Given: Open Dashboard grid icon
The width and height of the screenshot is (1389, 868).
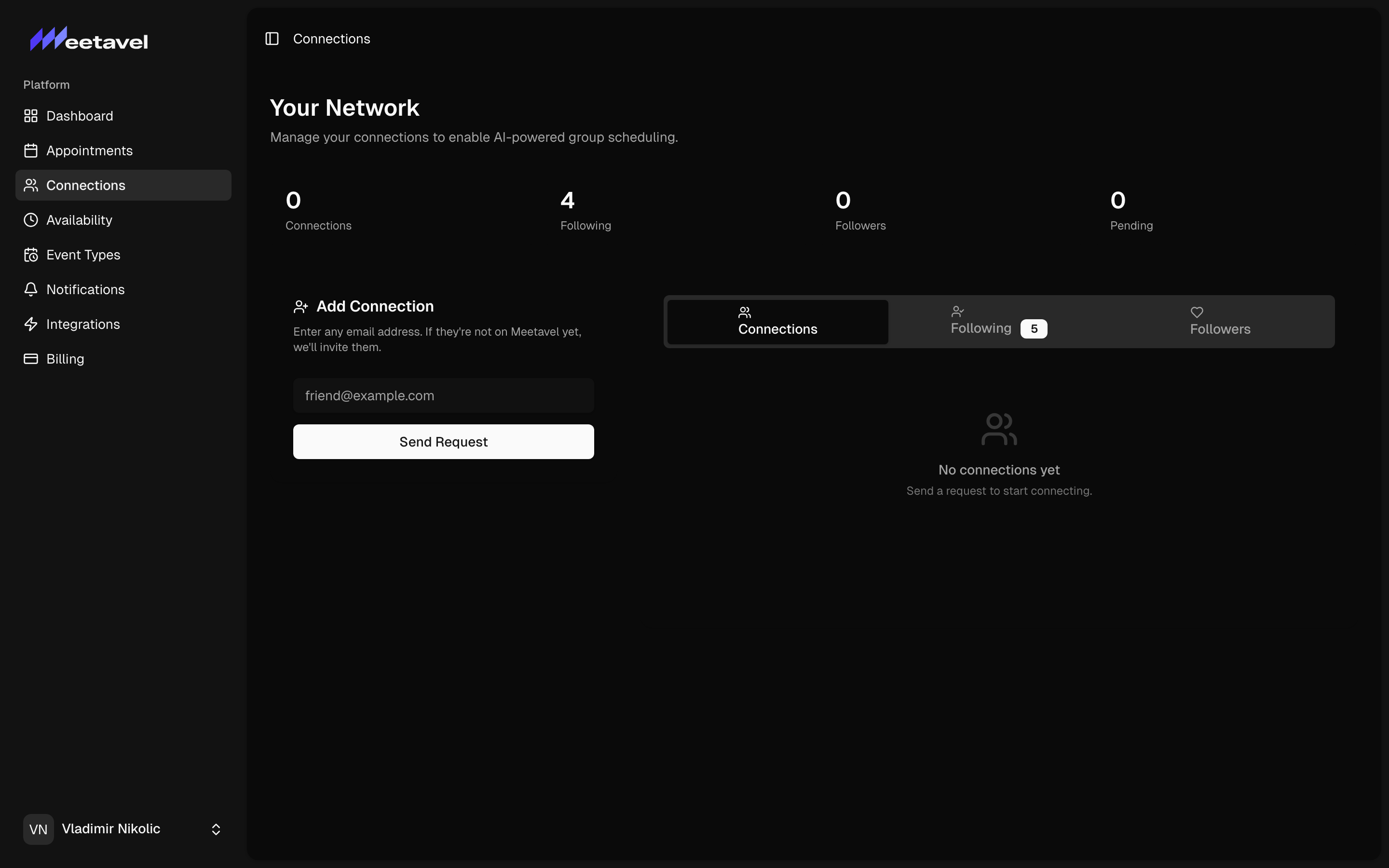Looking at the screenshot, I should pos(31,116).
